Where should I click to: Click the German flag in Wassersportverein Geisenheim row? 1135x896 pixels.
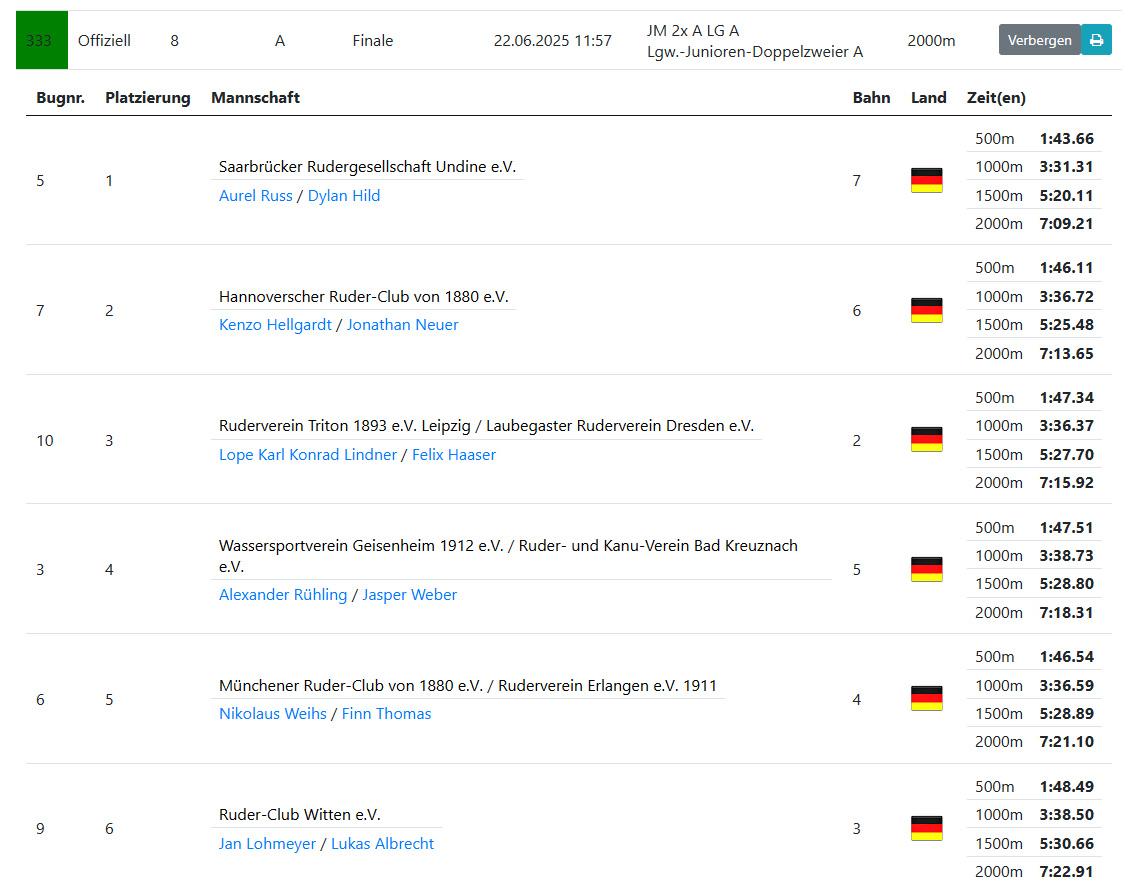[927, 570]
